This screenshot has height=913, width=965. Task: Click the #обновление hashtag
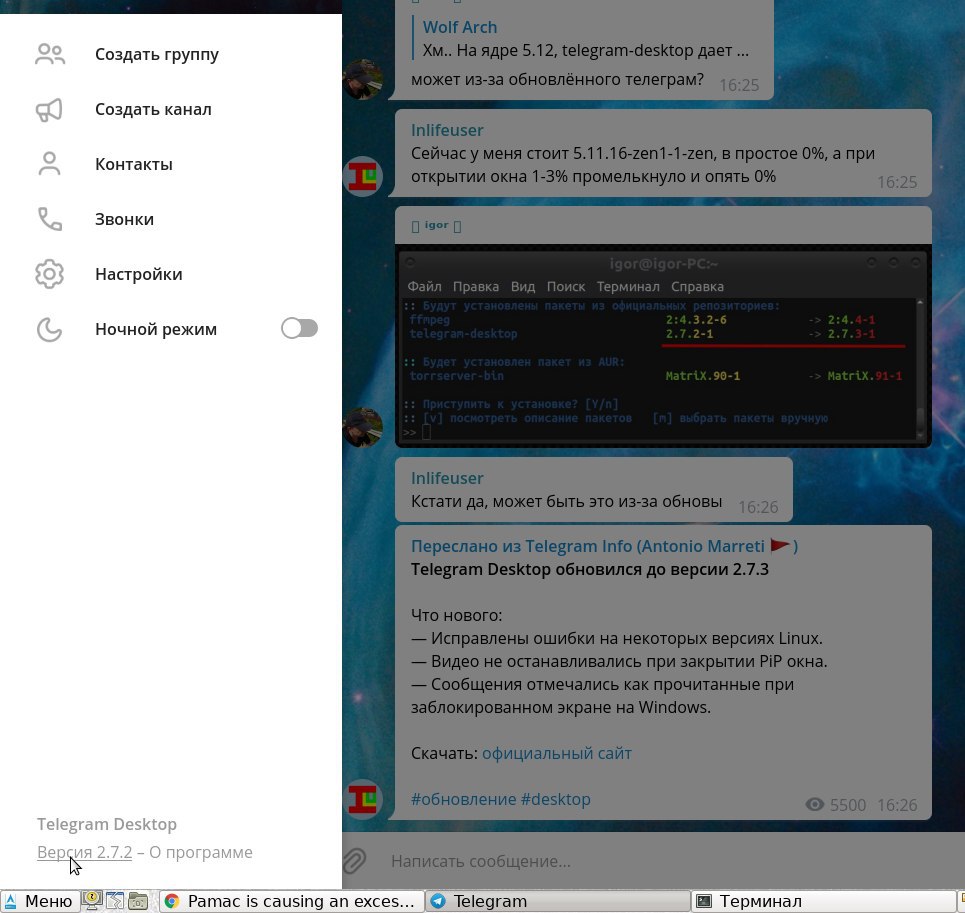click(x=463, y=799)
